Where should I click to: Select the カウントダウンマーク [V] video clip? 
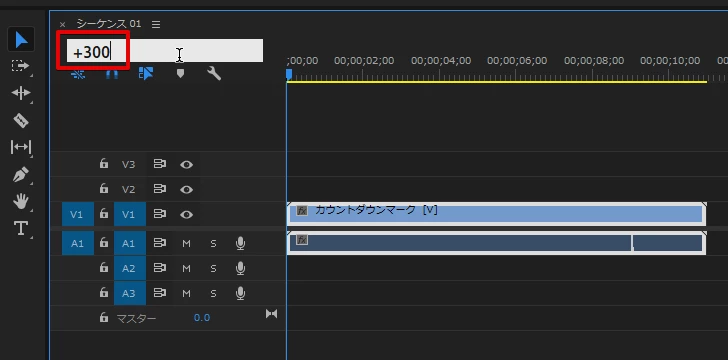[x=497, y=214]
